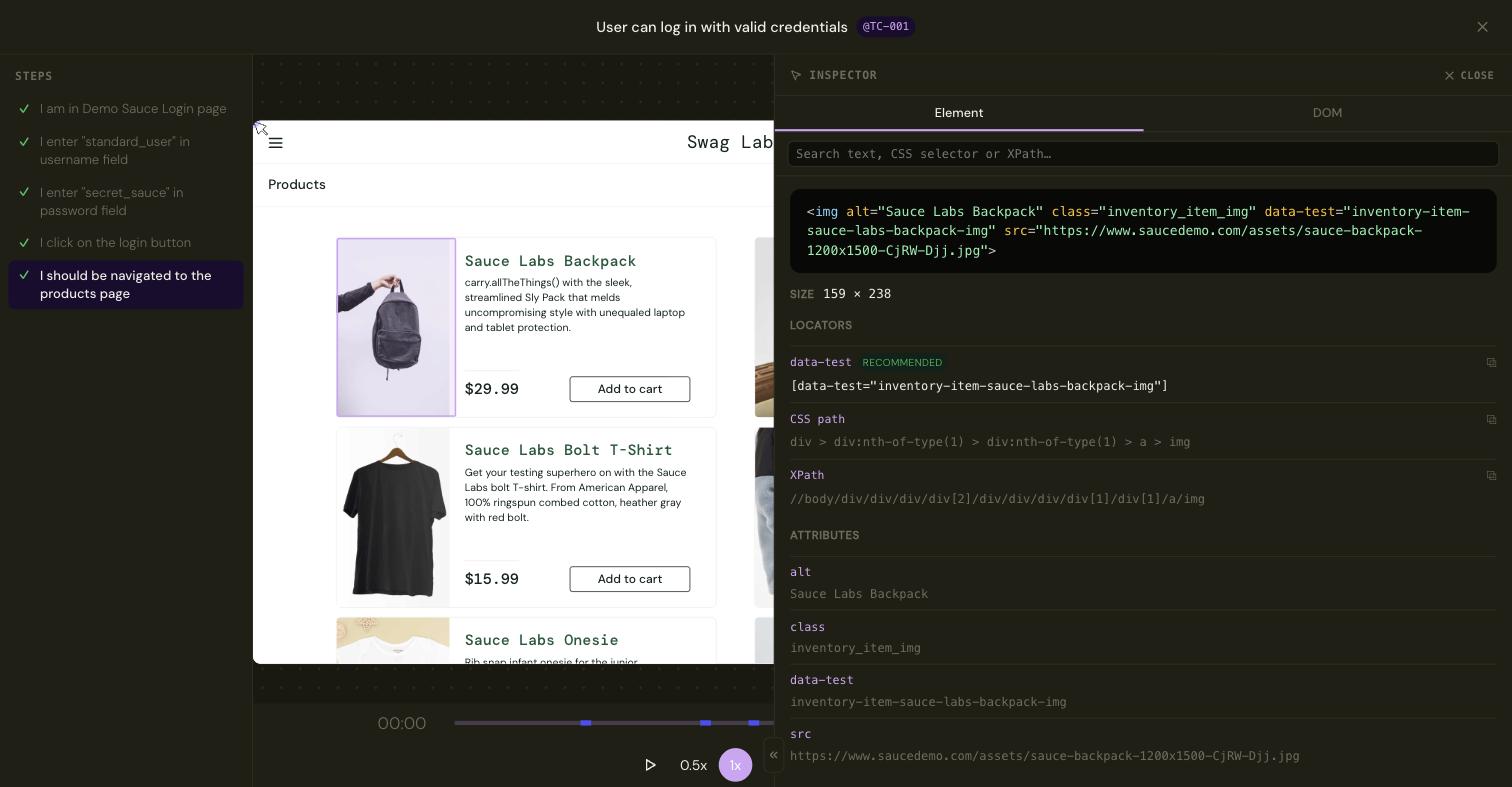Close the Inspector panel
The image size is (1512, 787).
1469,75
